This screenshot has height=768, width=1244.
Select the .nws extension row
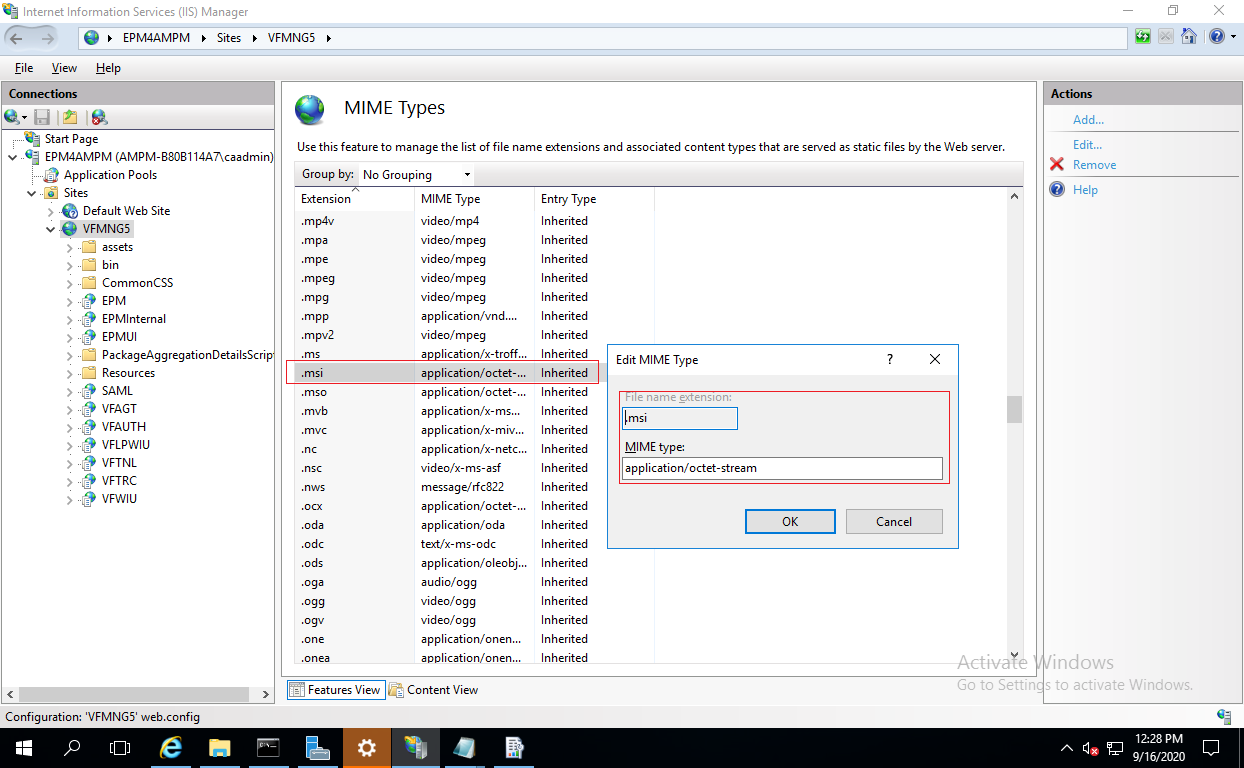pos(474,487)
